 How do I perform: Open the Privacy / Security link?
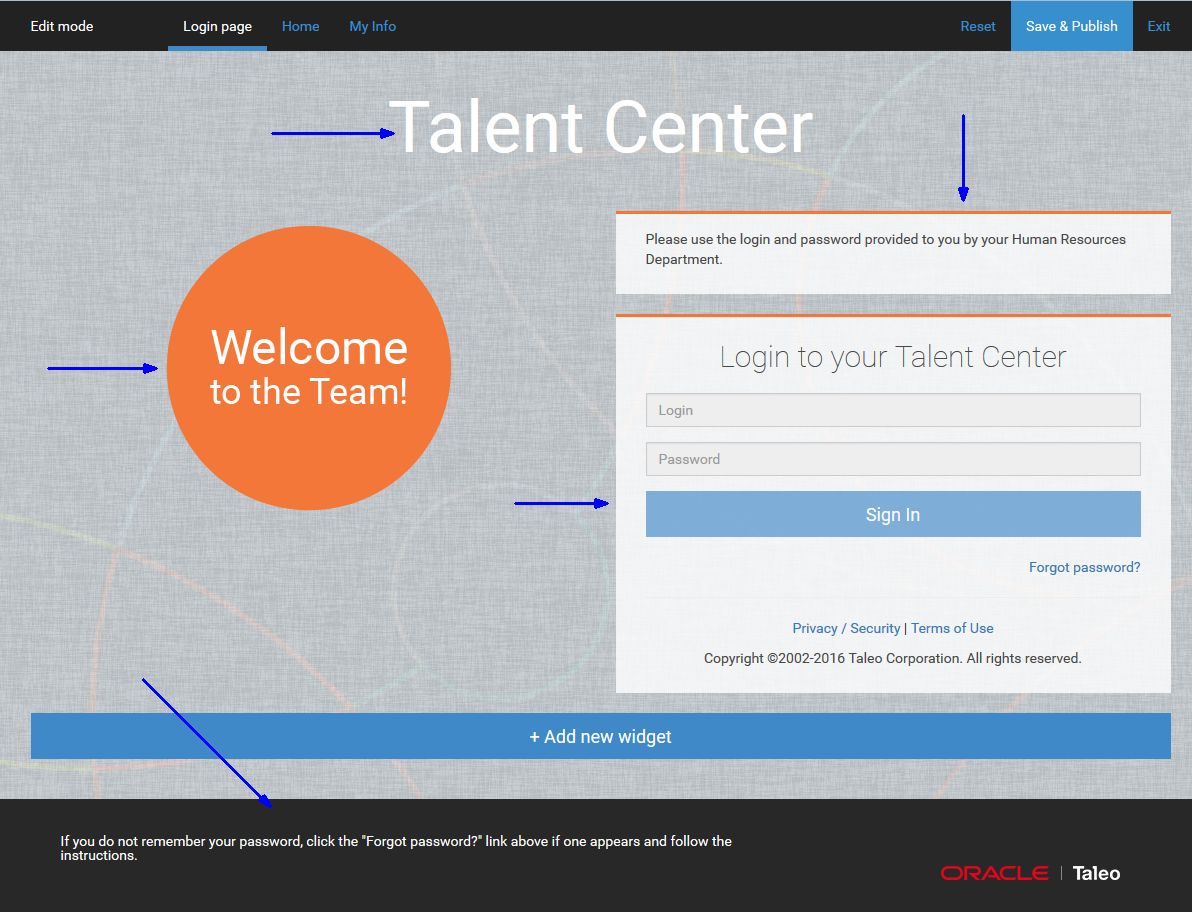pos(846,629)
